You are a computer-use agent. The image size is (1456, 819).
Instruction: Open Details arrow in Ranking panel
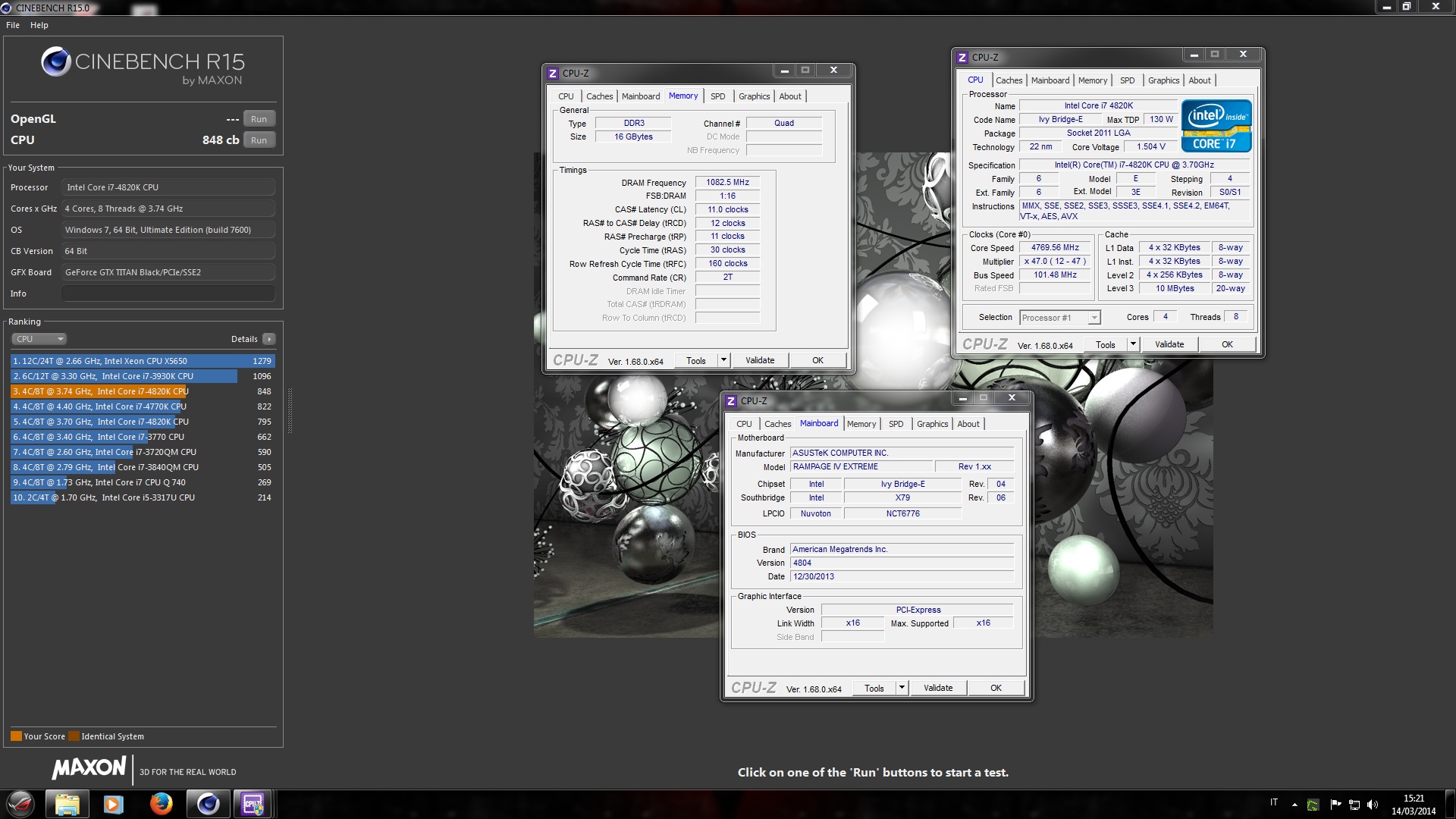(x=269, y=339)
